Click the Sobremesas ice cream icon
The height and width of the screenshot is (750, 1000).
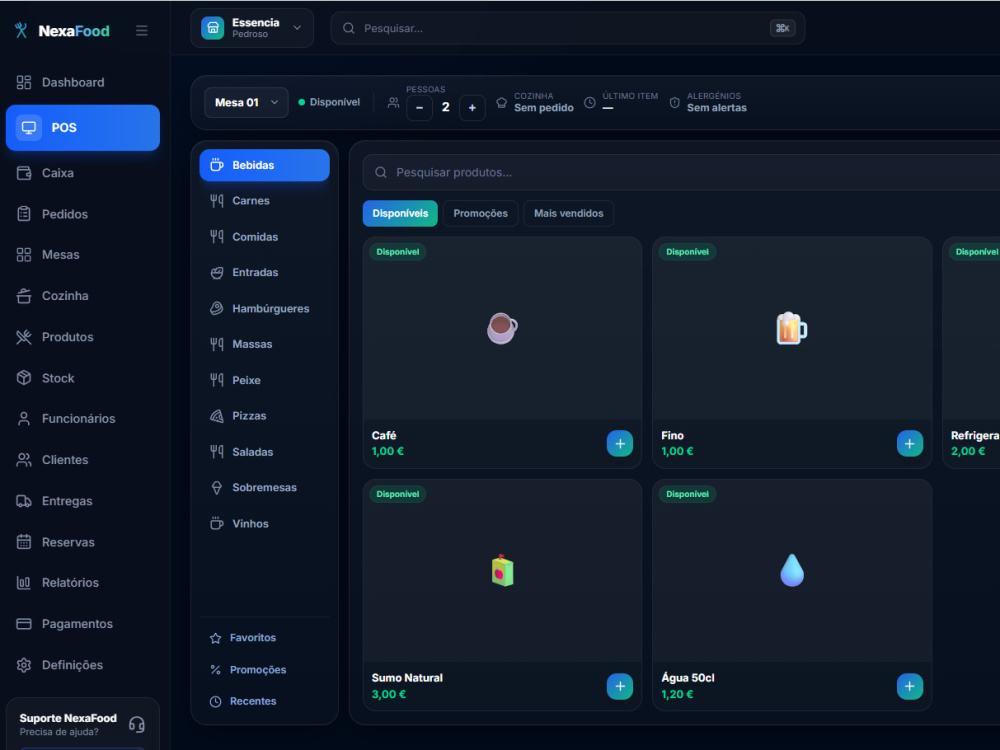tap(217, 488)
